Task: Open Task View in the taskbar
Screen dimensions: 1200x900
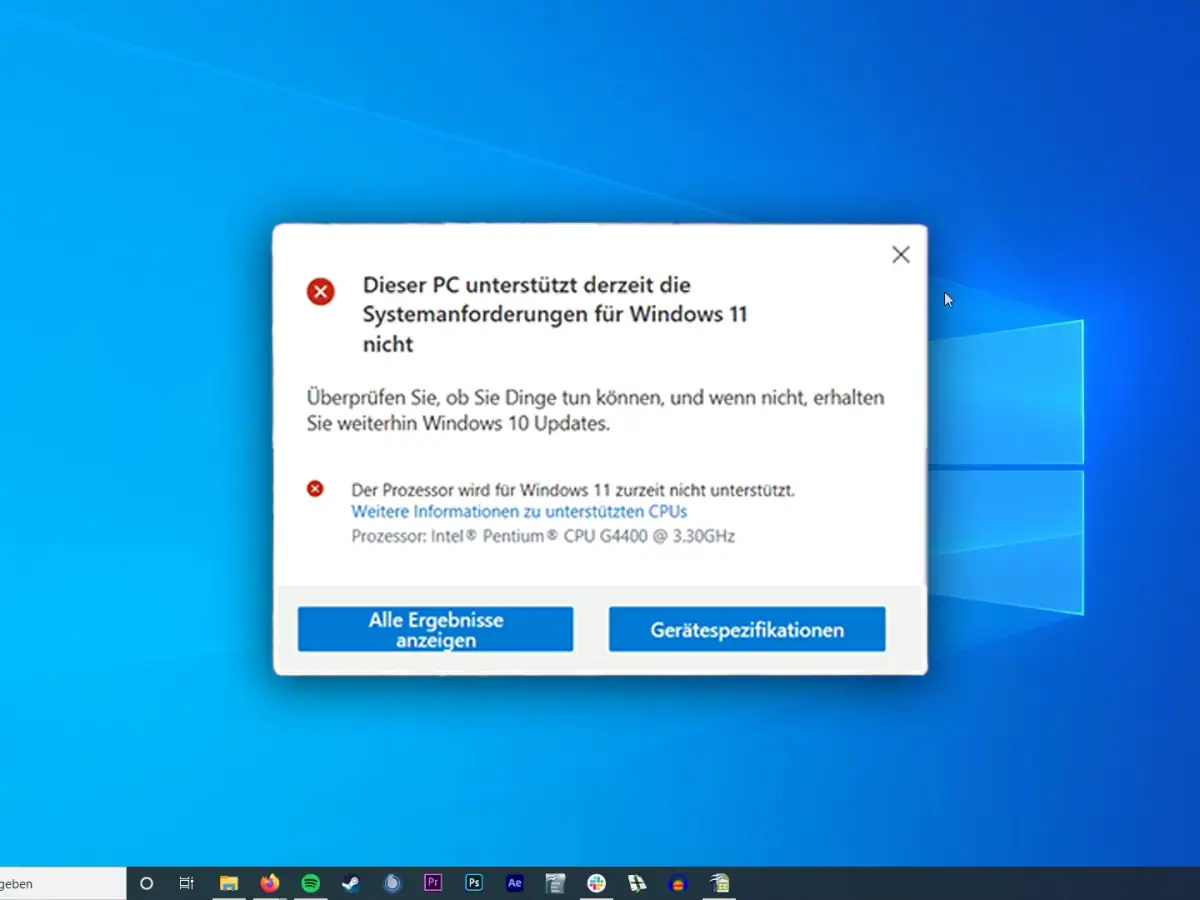Action: 186,883
